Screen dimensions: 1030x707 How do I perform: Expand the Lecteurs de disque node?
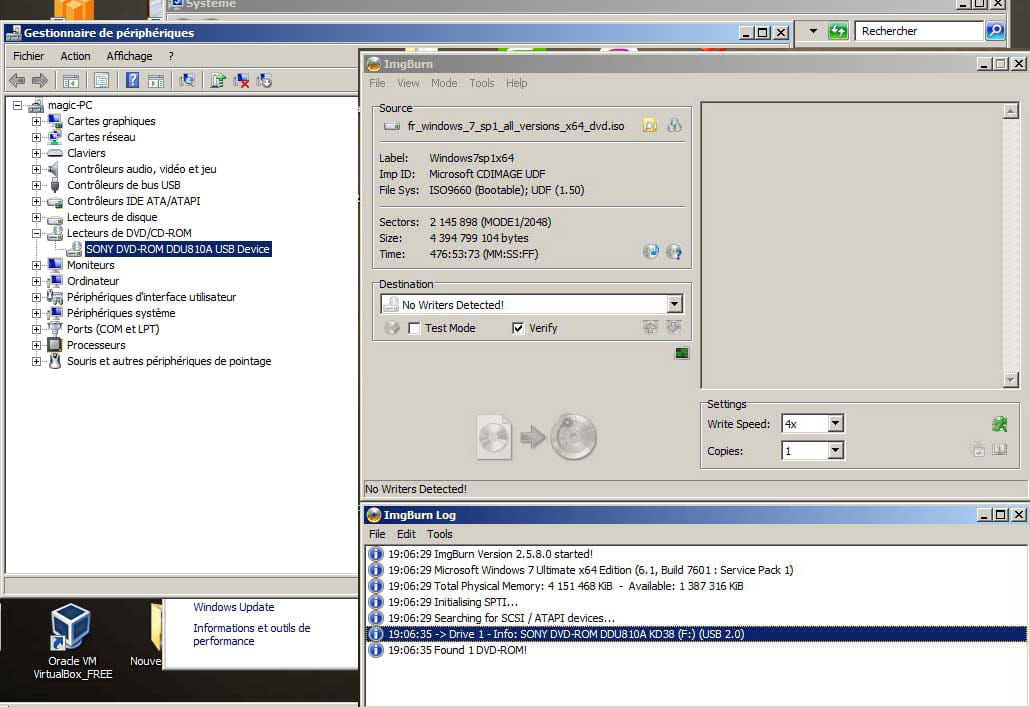point(37,217)
